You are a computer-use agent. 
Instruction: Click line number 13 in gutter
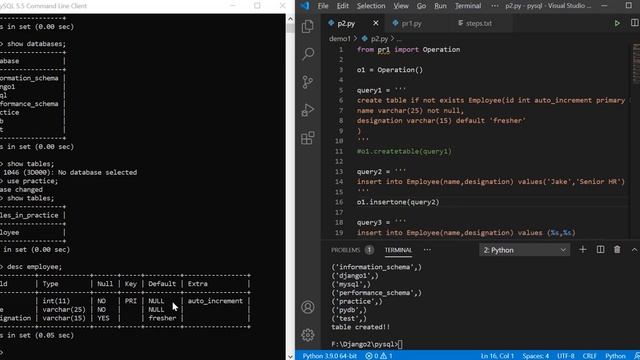pyautogui.click(x=339, y=172)
